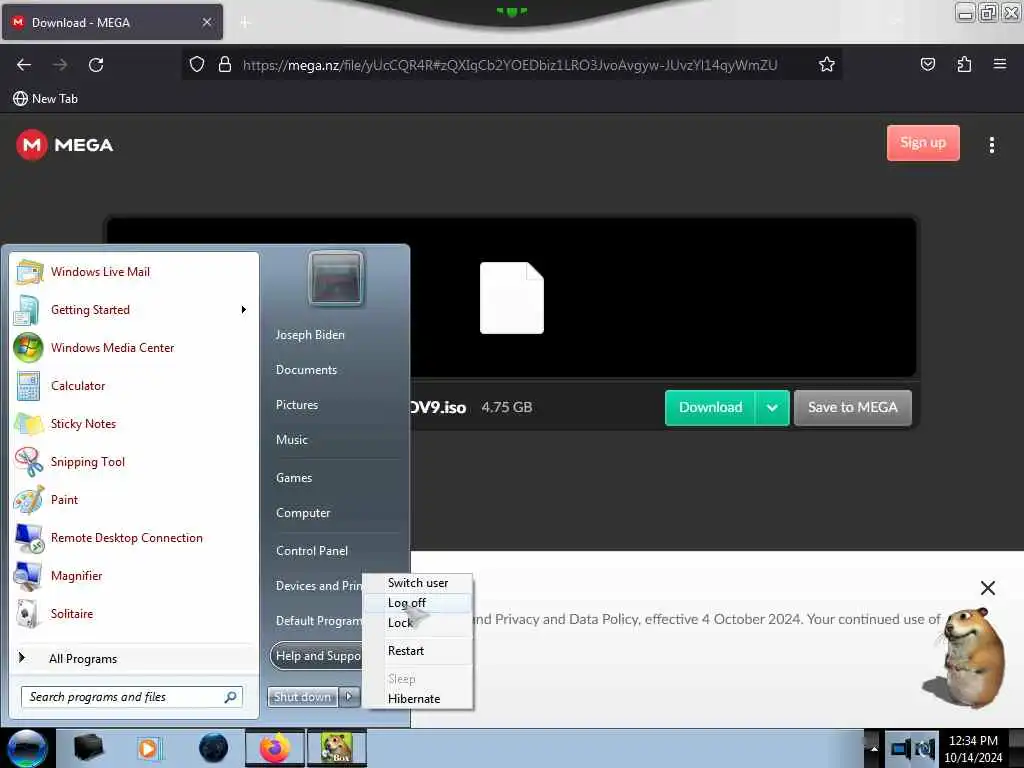Open Pictures from Start menu
Image resolution: width=1024 pixels, height=768 pixels.
[x=297, y=405]
